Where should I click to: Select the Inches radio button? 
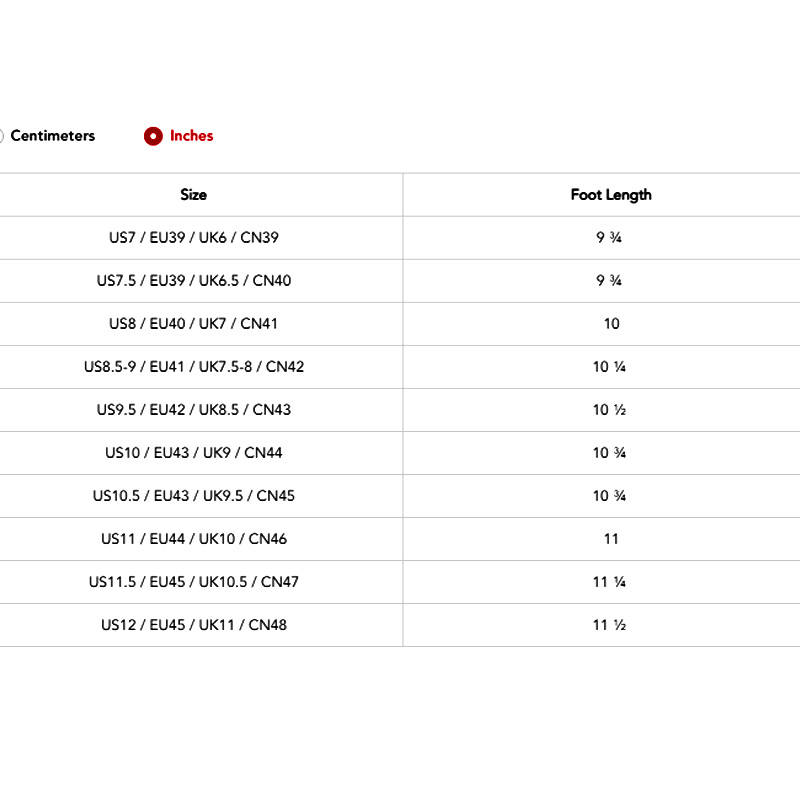point(153,136)
